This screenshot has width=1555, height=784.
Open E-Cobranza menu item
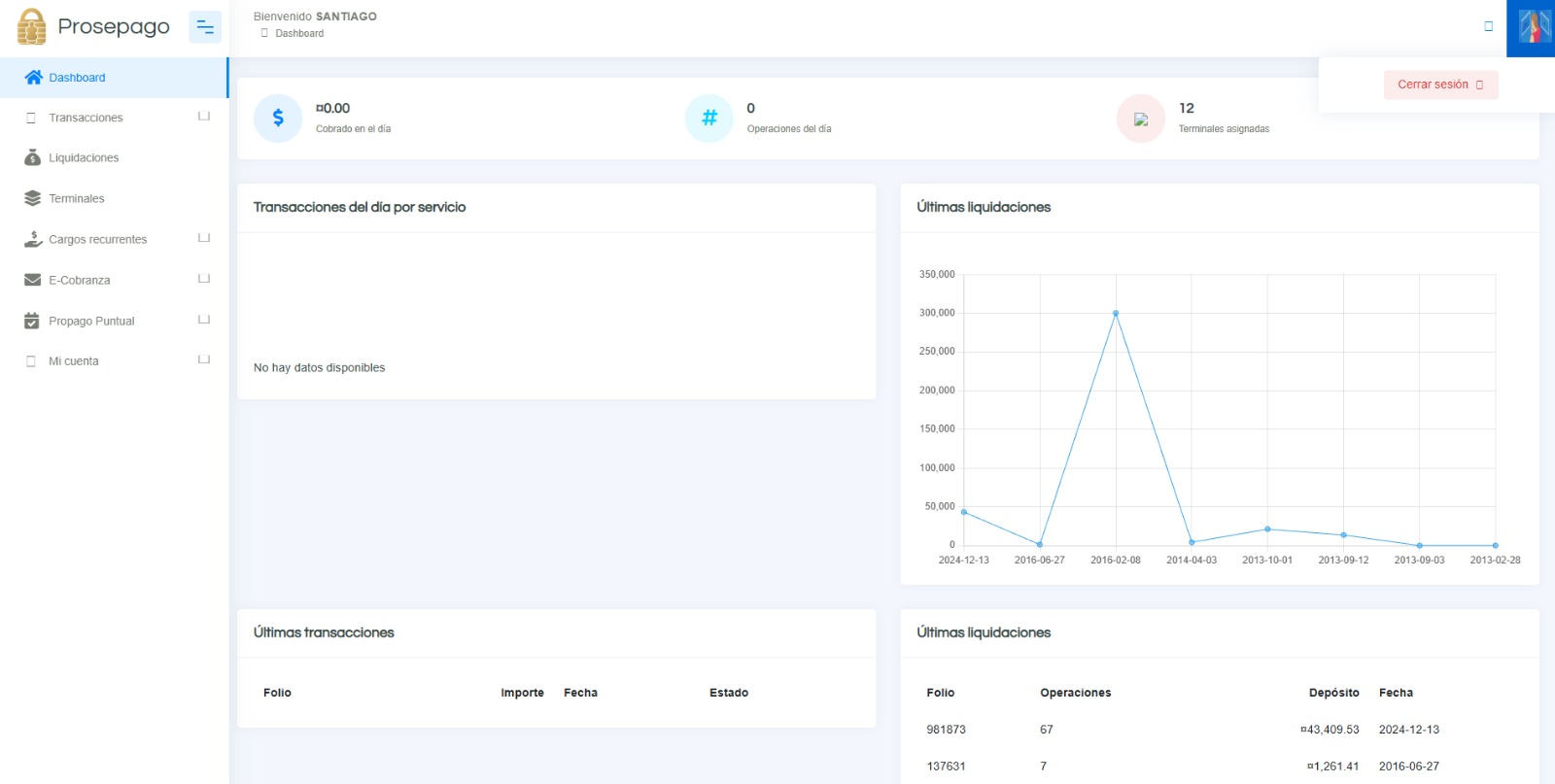(x=114, y=280)
